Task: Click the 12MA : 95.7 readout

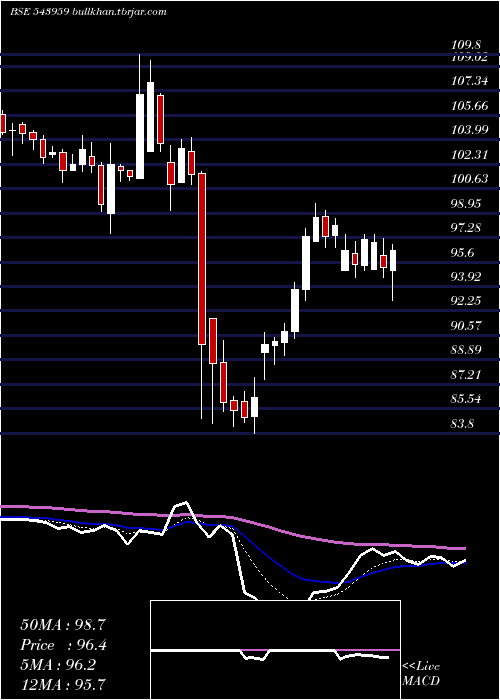Action: tap(63, 685)
